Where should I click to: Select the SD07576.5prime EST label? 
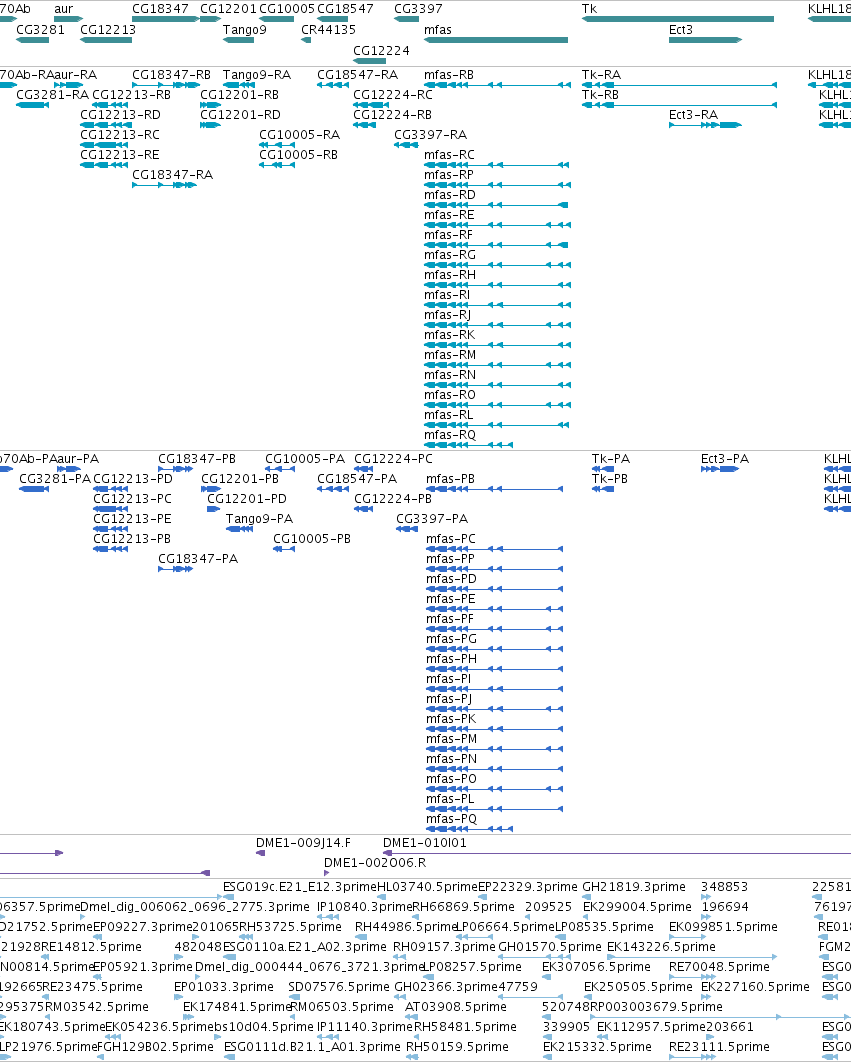pyautogui.click(x=339, y=987)
